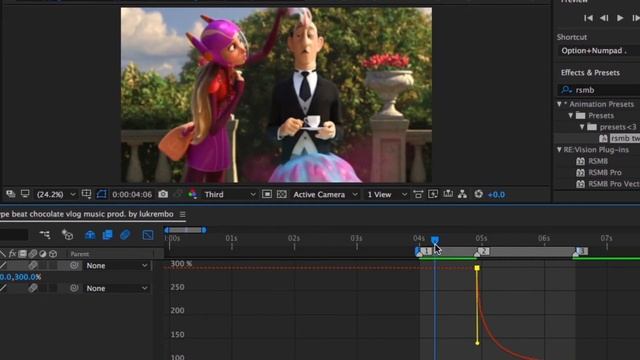
Task: Adjust the +0.0 exposure value
Action: pos(496,195)
